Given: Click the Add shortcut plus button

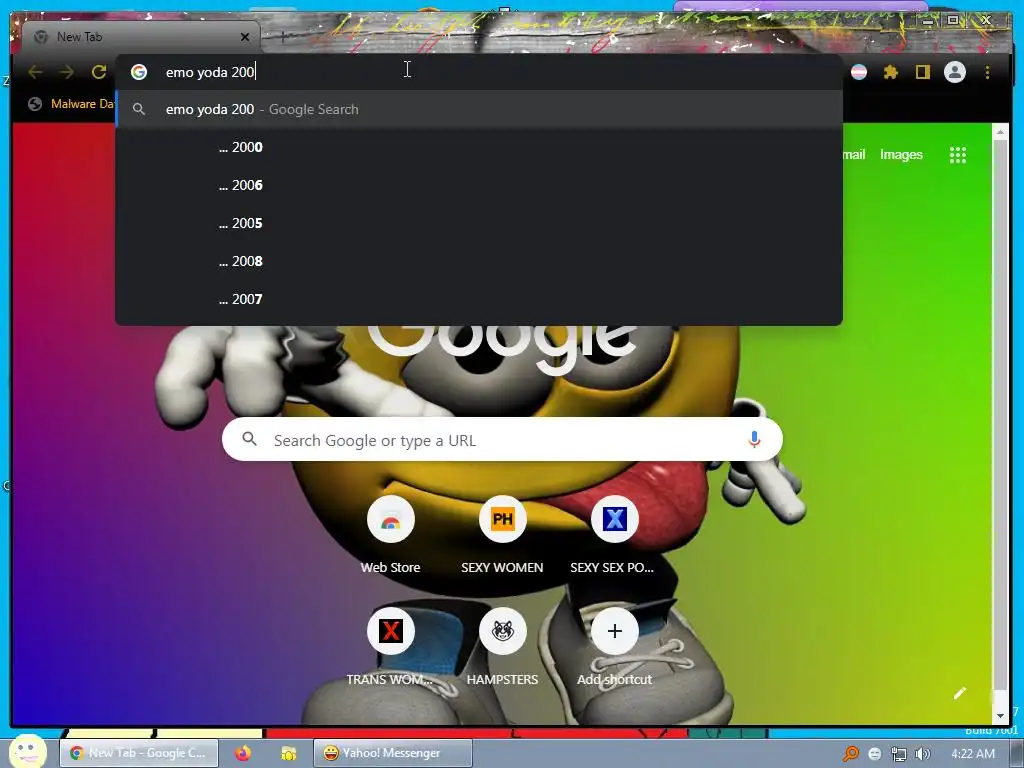Looking at the screenshot, I should pyautogui.click(x=615, y=631).
